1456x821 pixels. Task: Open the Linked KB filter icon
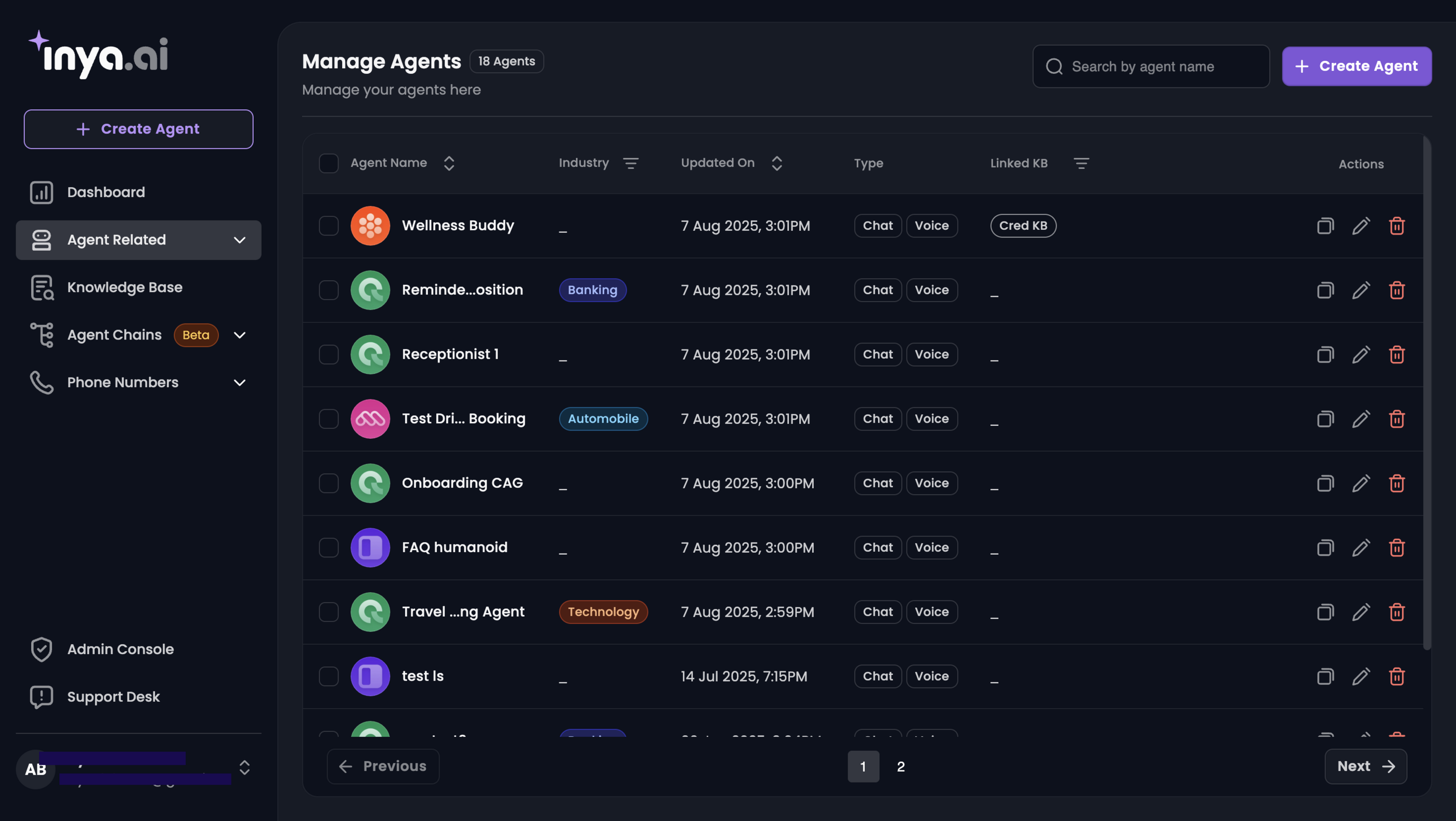click(1081, 163)
